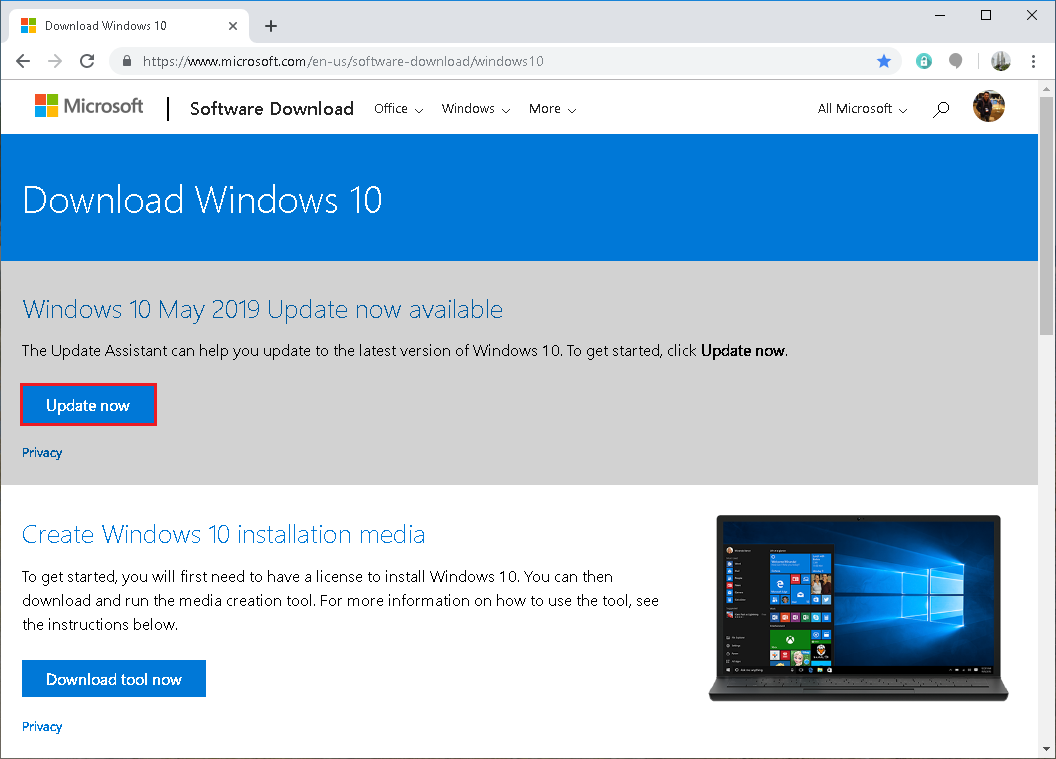Click the Software Download heading link
Viewport: 1056px width, 759px height.
point(271,109)
